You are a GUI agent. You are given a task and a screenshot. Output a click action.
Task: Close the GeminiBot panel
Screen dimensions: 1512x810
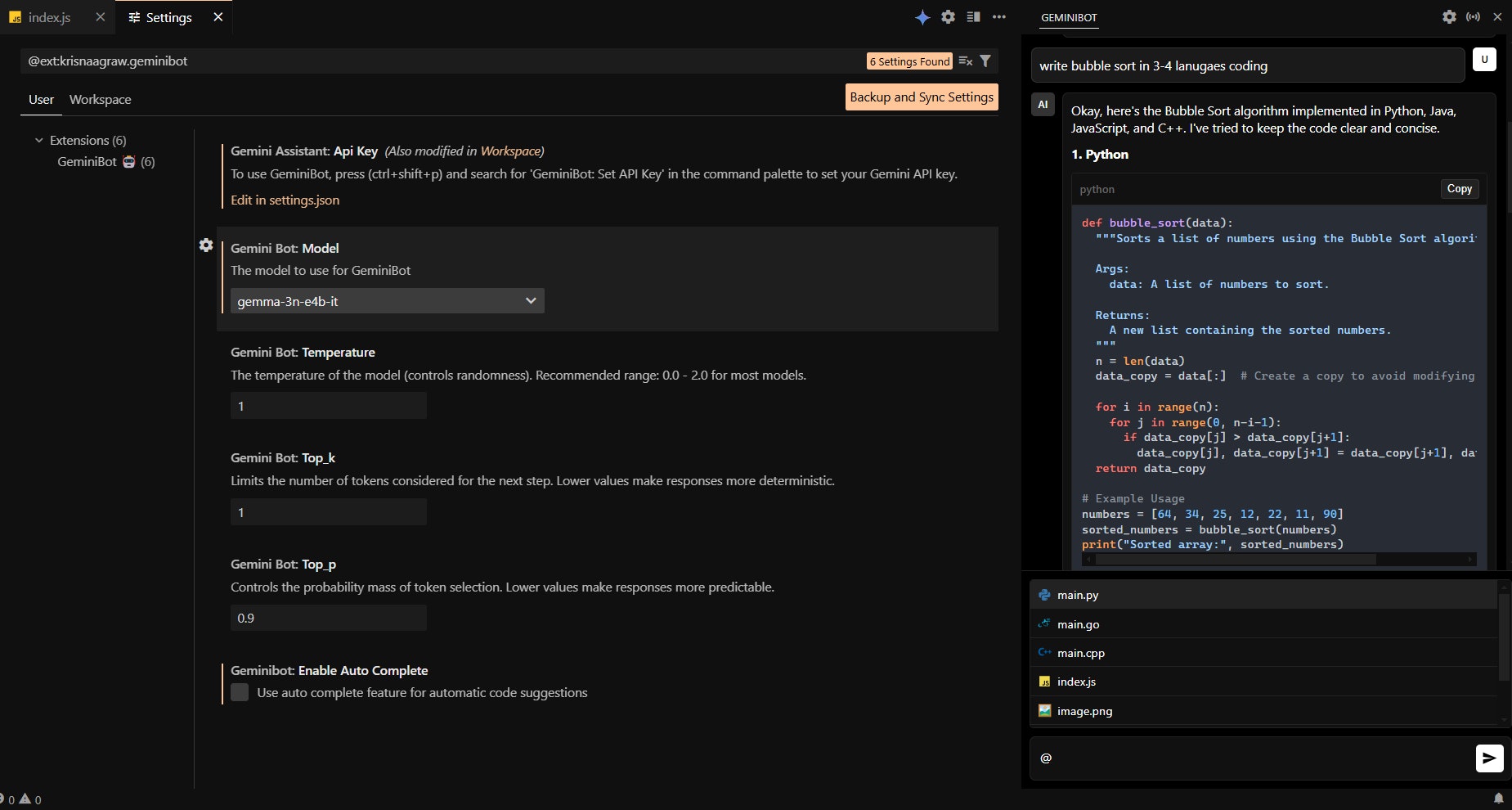click(1497, 16)
